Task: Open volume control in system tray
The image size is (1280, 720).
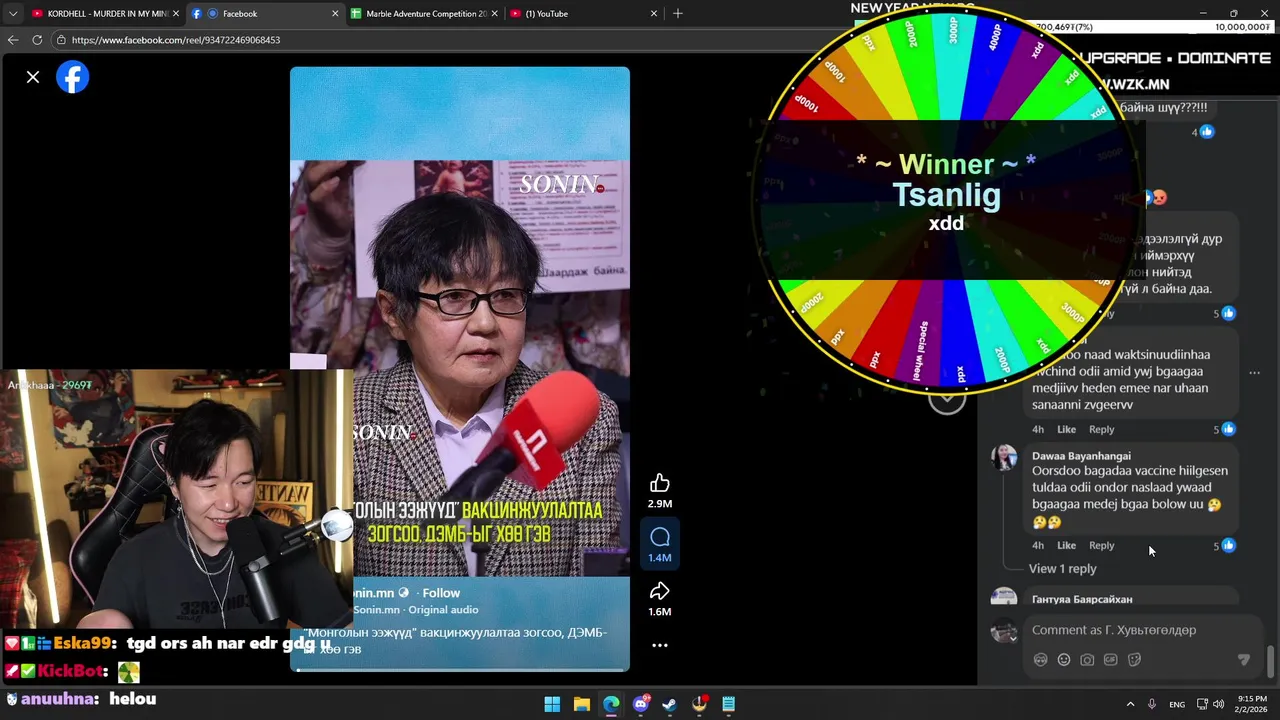Action: point(1219,704)
